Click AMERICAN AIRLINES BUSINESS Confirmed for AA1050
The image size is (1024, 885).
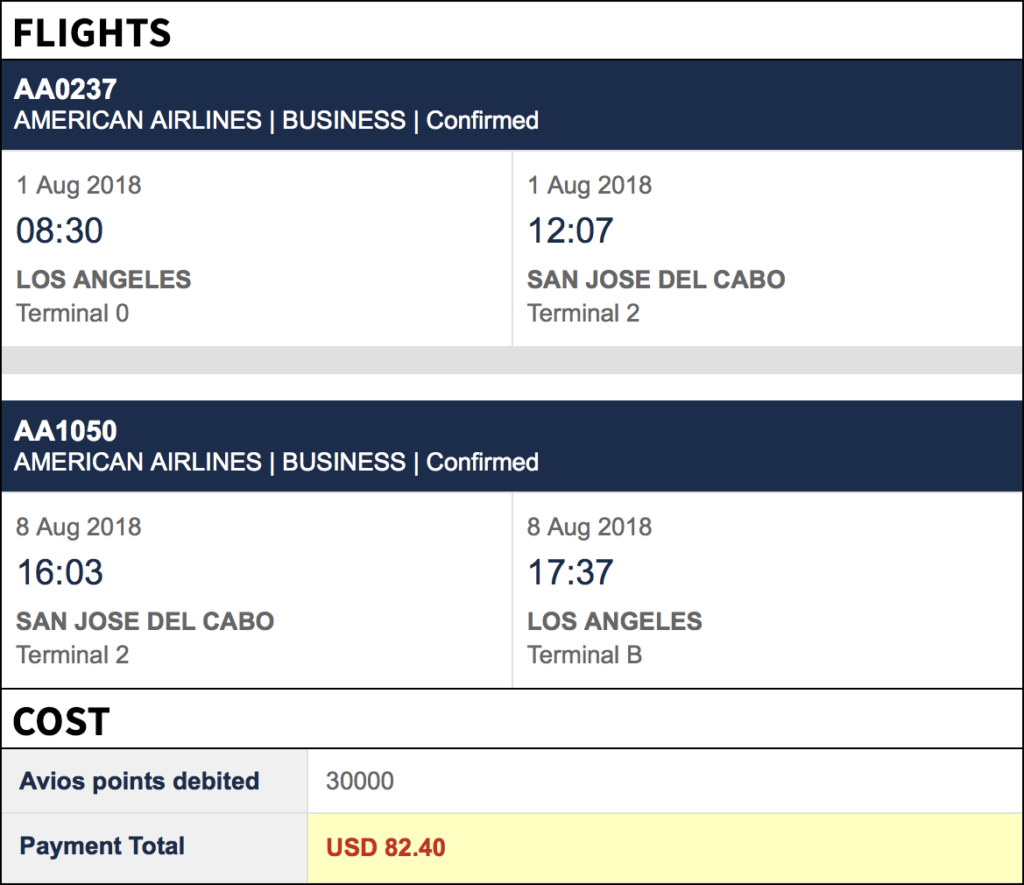pyautogui.click(x=276, y=462)
